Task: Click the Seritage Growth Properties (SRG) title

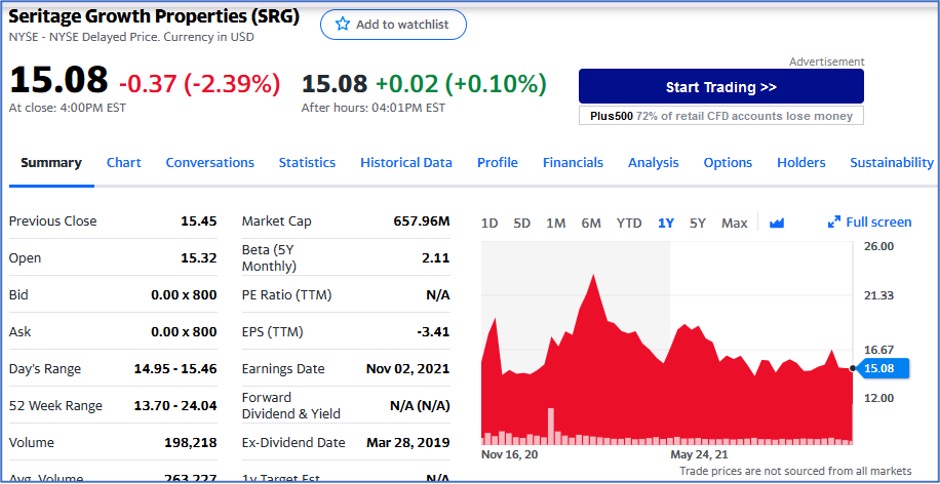Action: click(153, 16)
